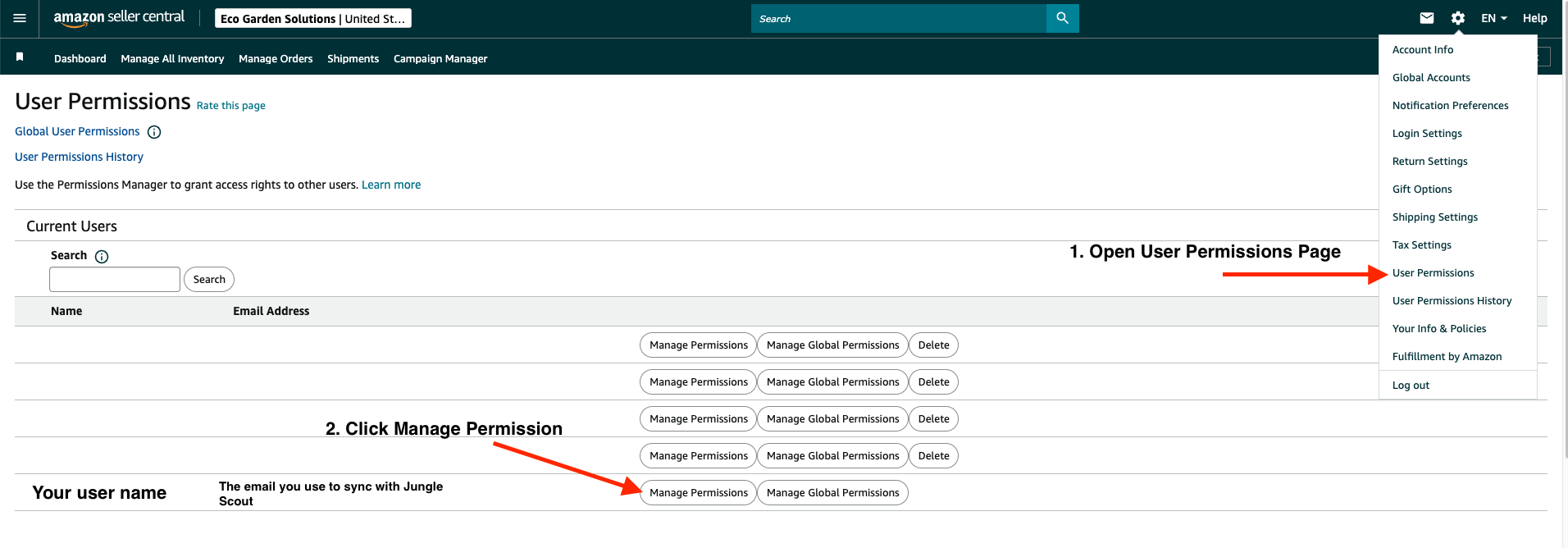Click Manage Global Permissions in Your user name row

(x=832, y=493)
